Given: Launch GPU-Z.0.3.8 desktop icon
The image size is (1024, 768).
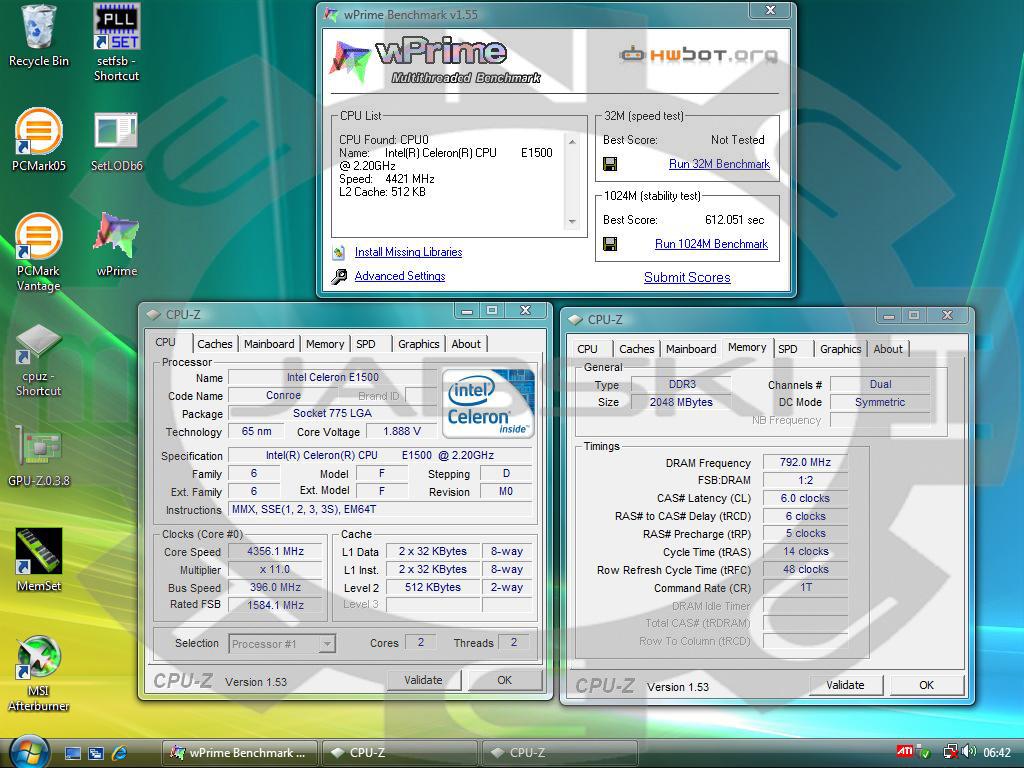Looking at the screenshot, I should coord(39,456).
